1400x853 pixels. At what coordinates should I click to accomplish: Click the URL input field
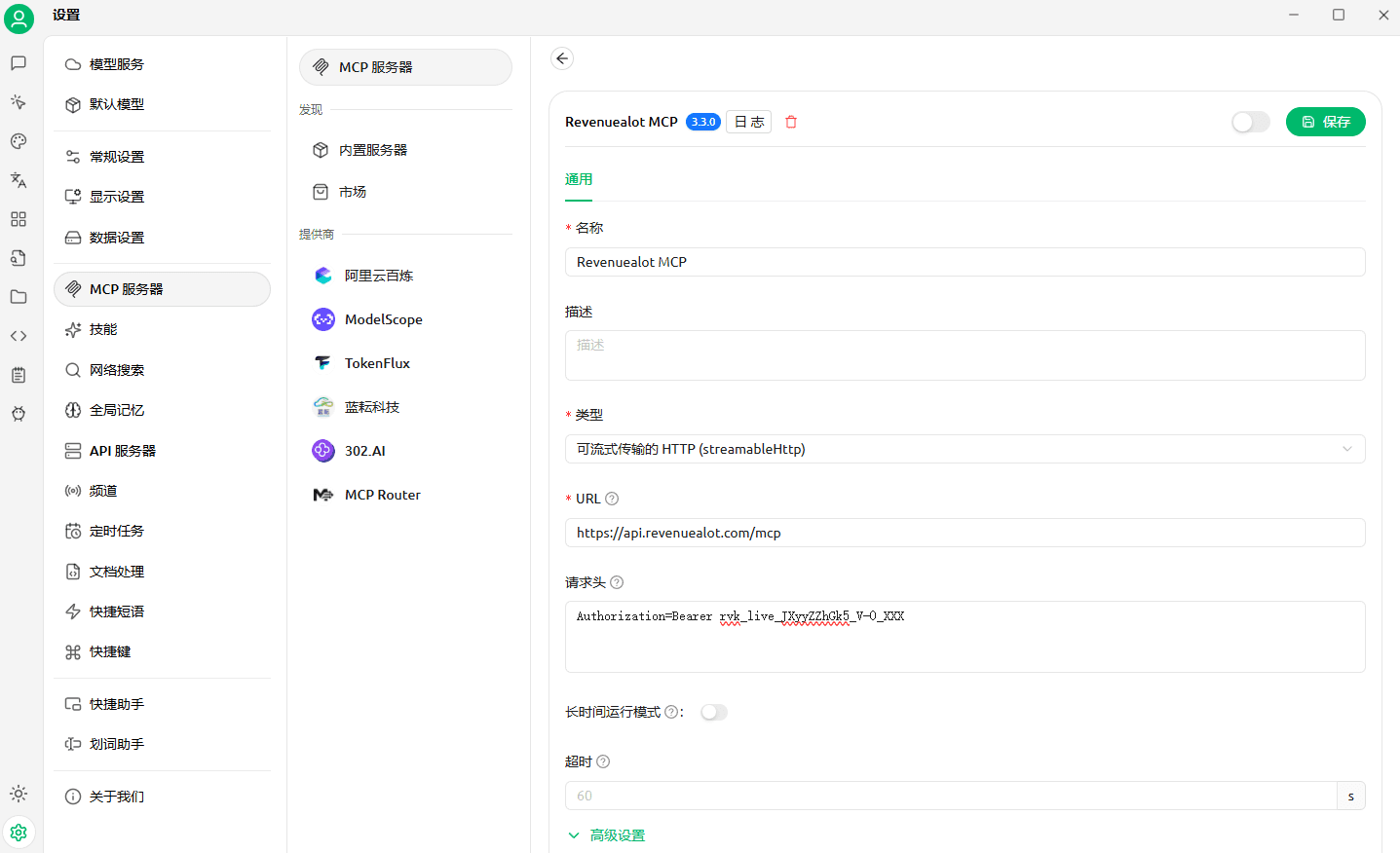(x=965, y=533)
